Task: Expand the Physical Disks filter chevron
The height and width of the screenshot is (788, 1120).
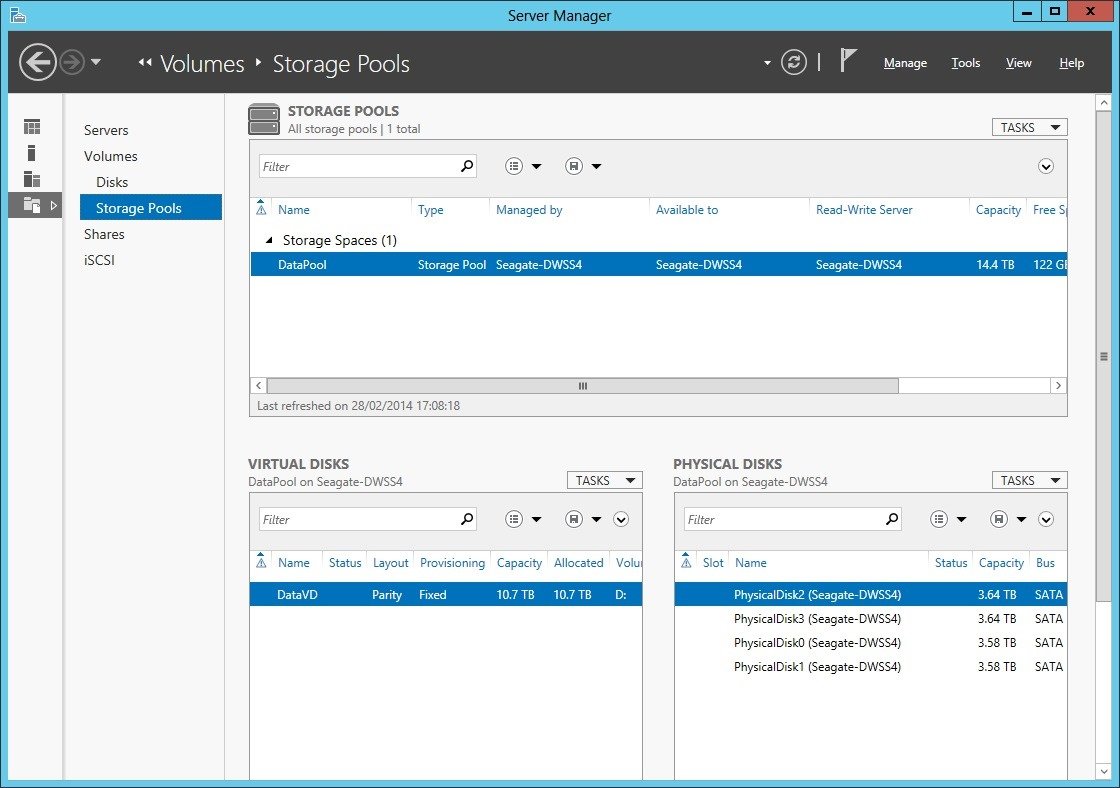Action: coord(1046,519)
